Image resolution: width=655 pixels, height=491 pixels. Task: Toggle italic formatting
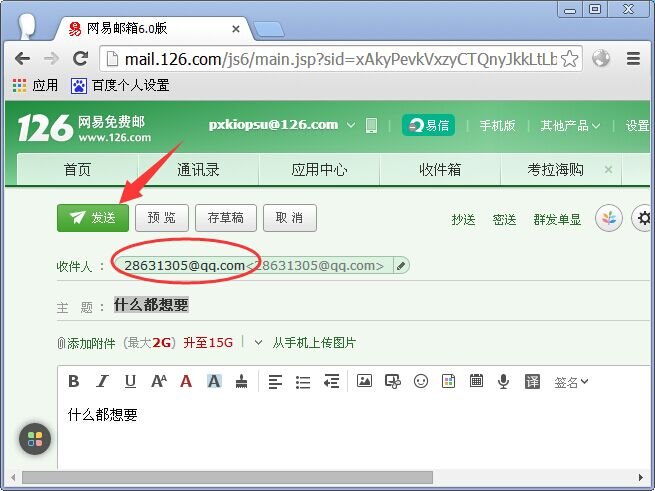(x=102, y=381)
